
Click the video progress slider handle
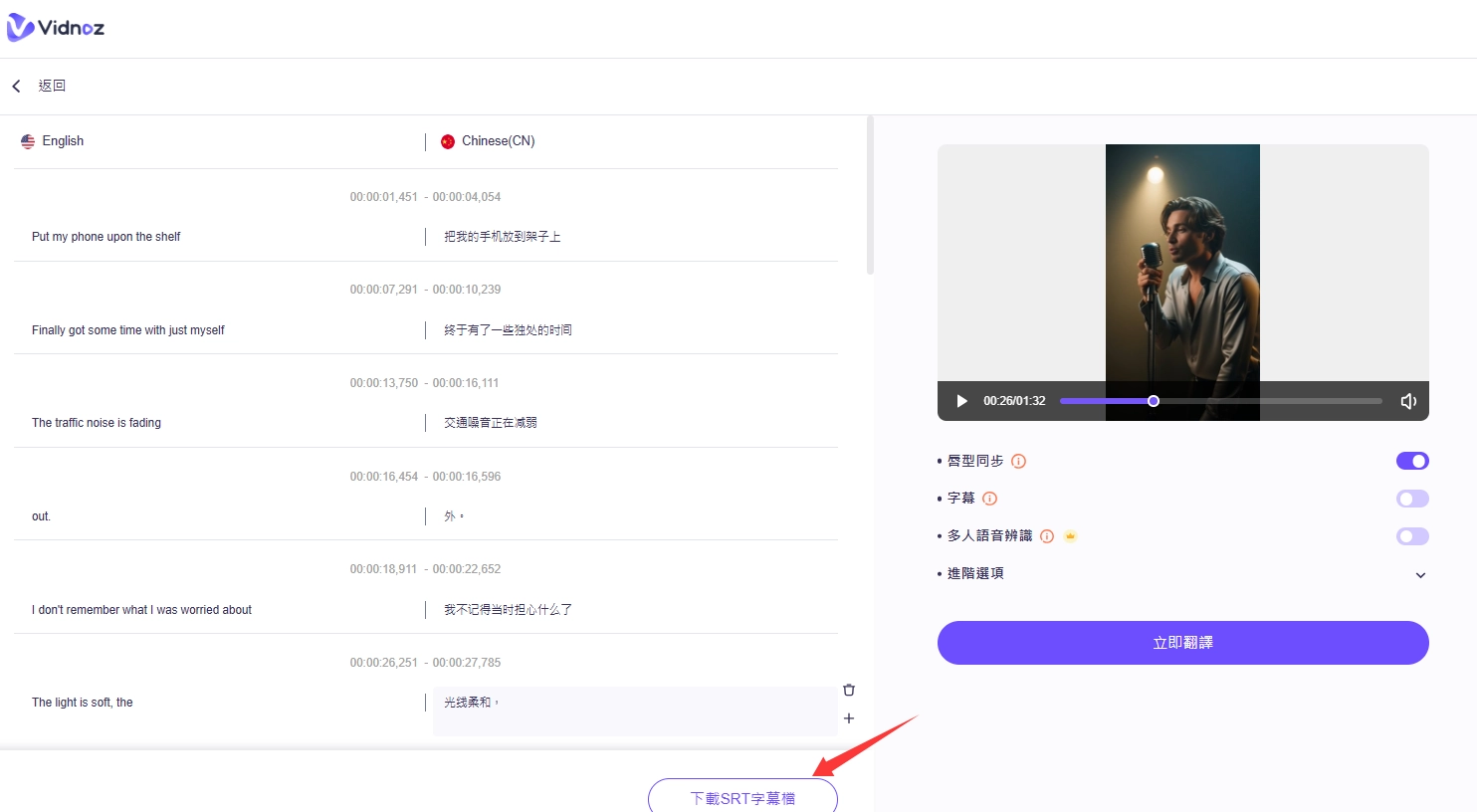pyautogui.click(x=1154, y=401)
